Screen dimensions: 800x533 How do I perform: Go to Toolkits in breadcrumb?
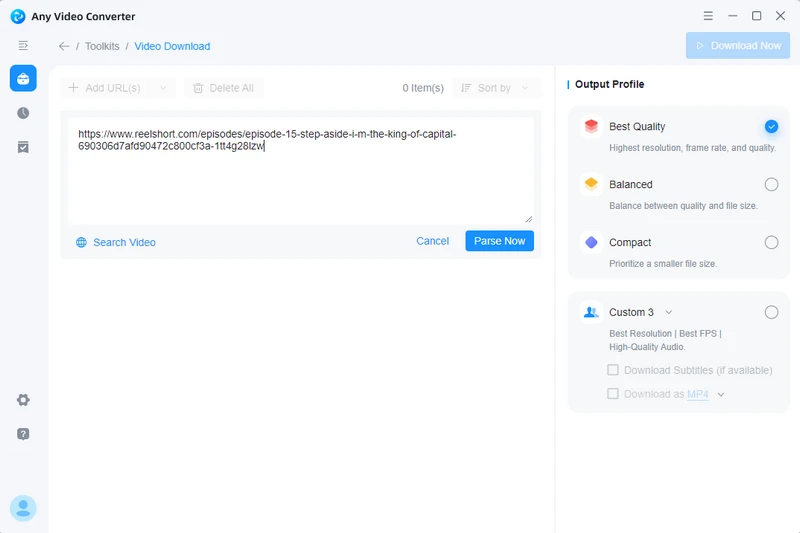102,46
